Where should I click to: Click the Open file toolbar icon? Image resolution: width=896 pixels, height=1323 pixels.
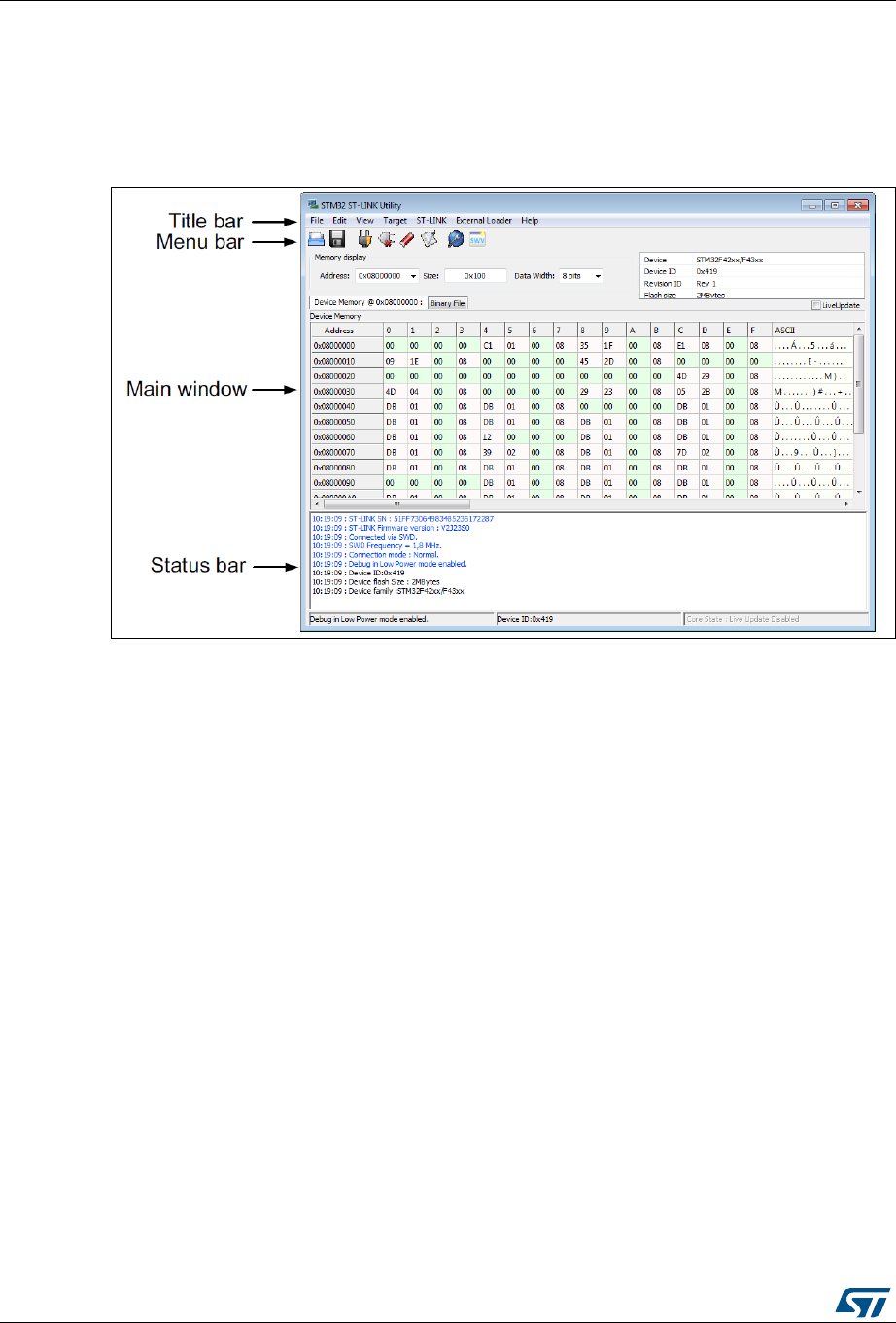pyautogui.click(x=317, y=238)
